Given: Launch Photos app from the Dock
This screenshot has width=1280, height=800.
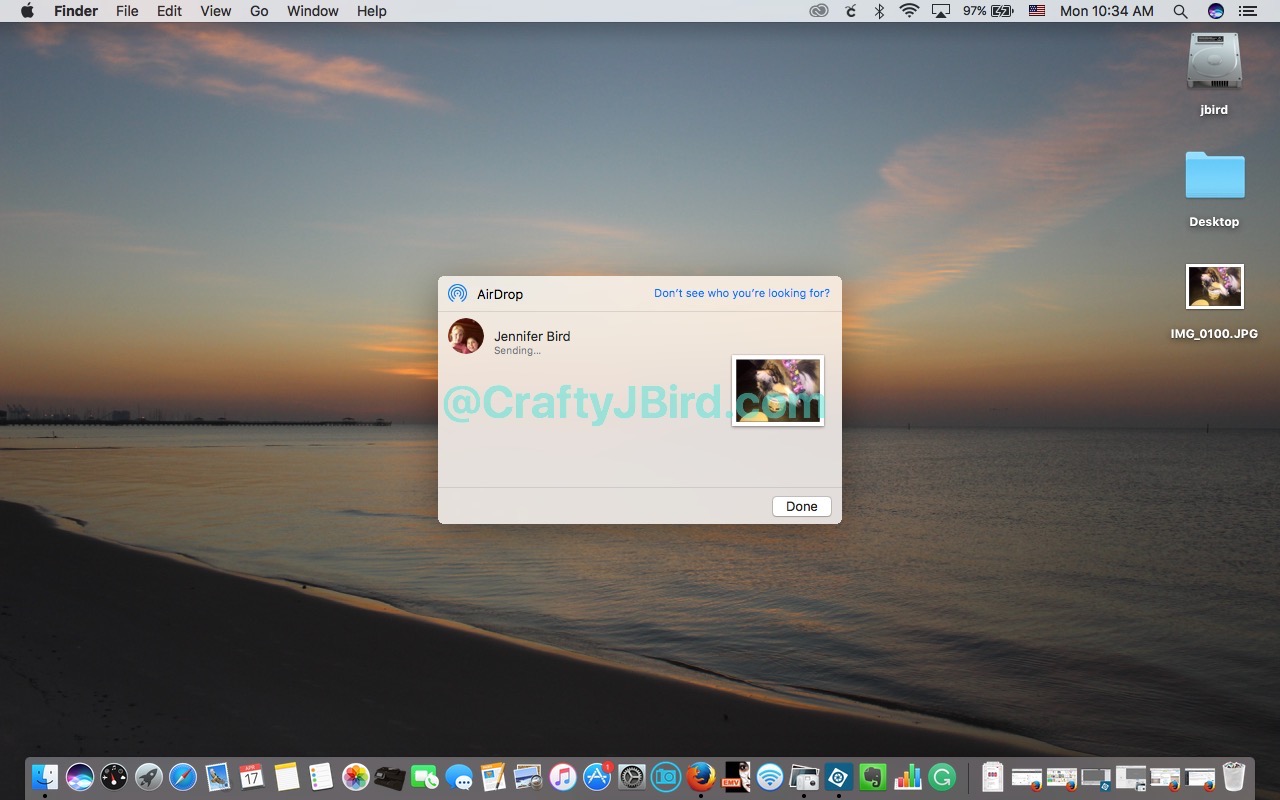Looking at the screenshot, I should (x=355, y=777).
